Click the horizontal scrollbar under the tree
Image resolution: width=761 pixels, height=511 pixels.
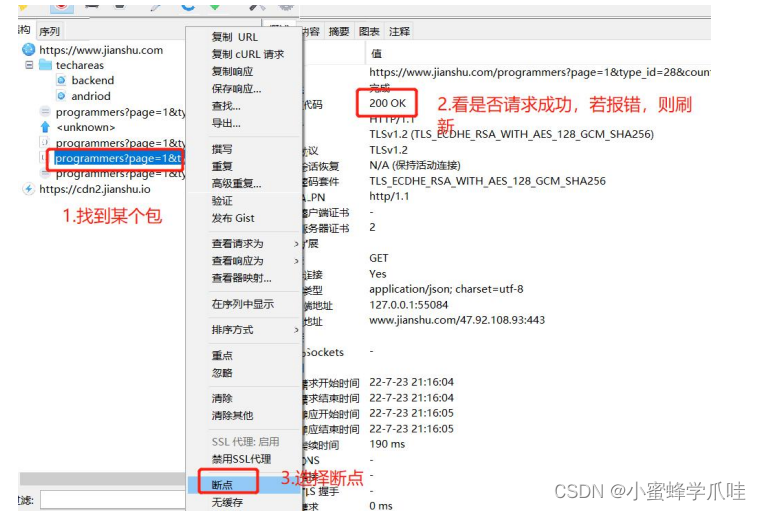click(102, 478)
